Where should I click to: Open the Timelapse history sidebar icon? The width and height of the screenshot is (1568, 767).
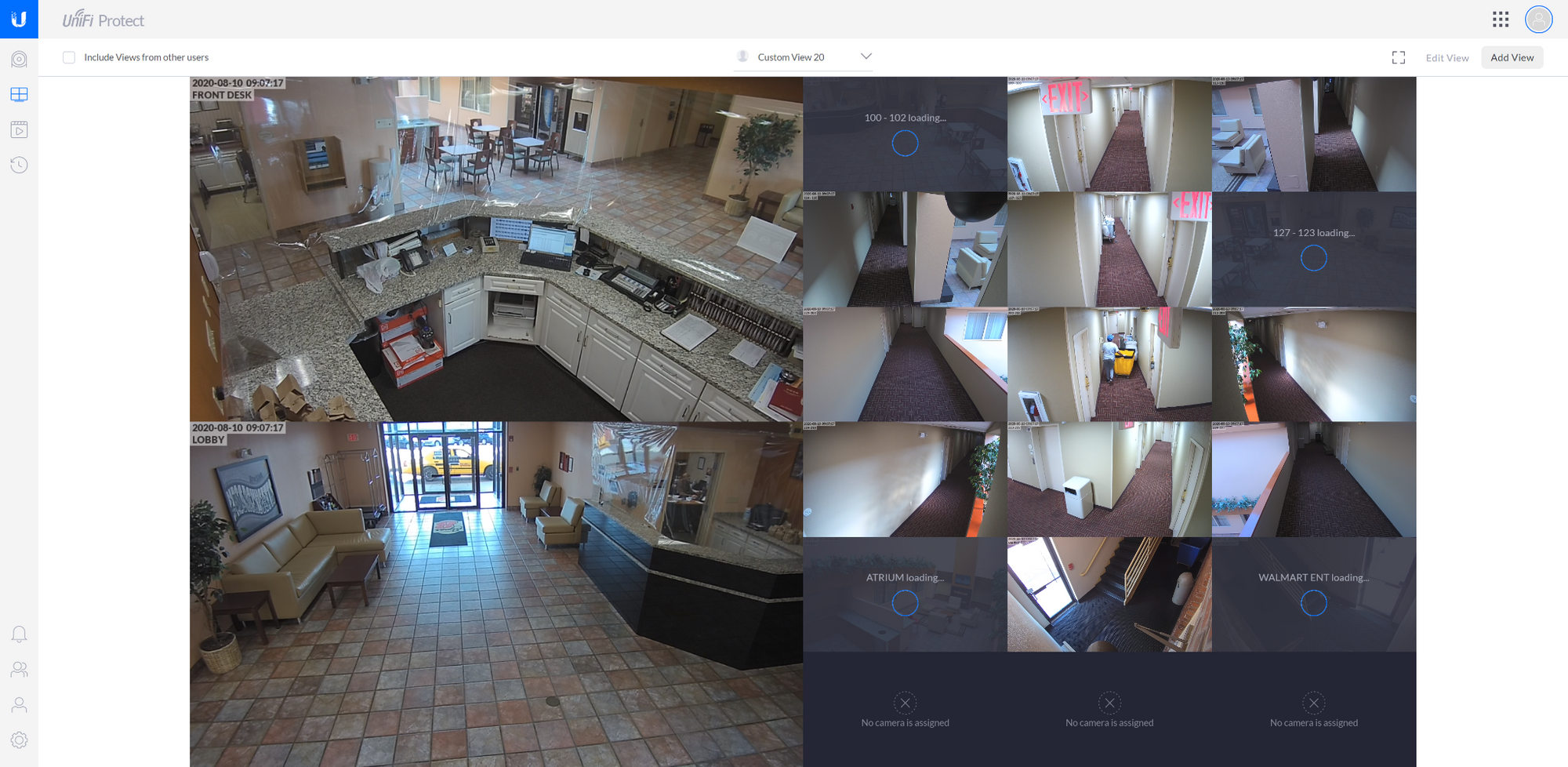(19, 165)
